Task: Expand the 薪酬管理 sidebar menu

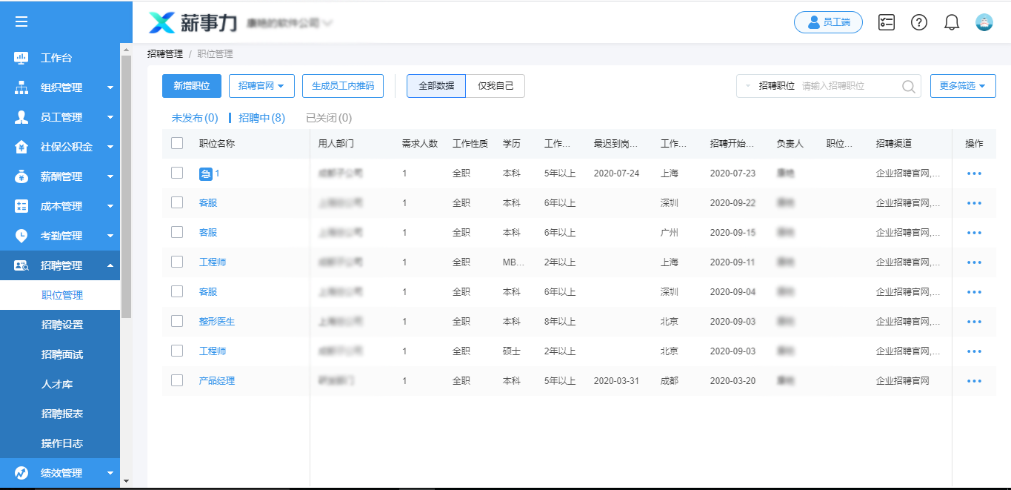Action: coord(60,177)
